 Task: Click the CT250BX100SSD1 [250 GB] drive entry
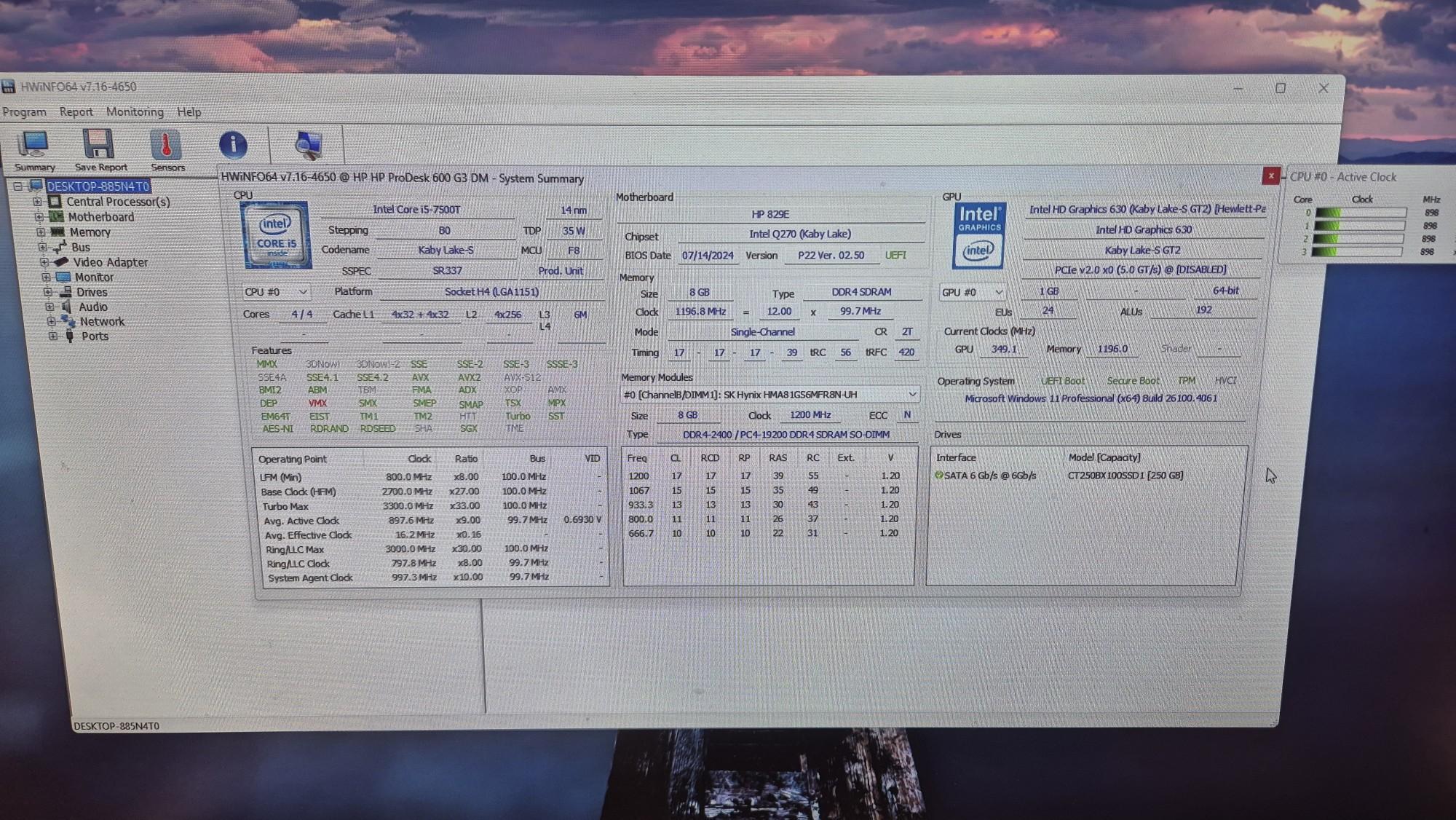tap(1125, 475)
